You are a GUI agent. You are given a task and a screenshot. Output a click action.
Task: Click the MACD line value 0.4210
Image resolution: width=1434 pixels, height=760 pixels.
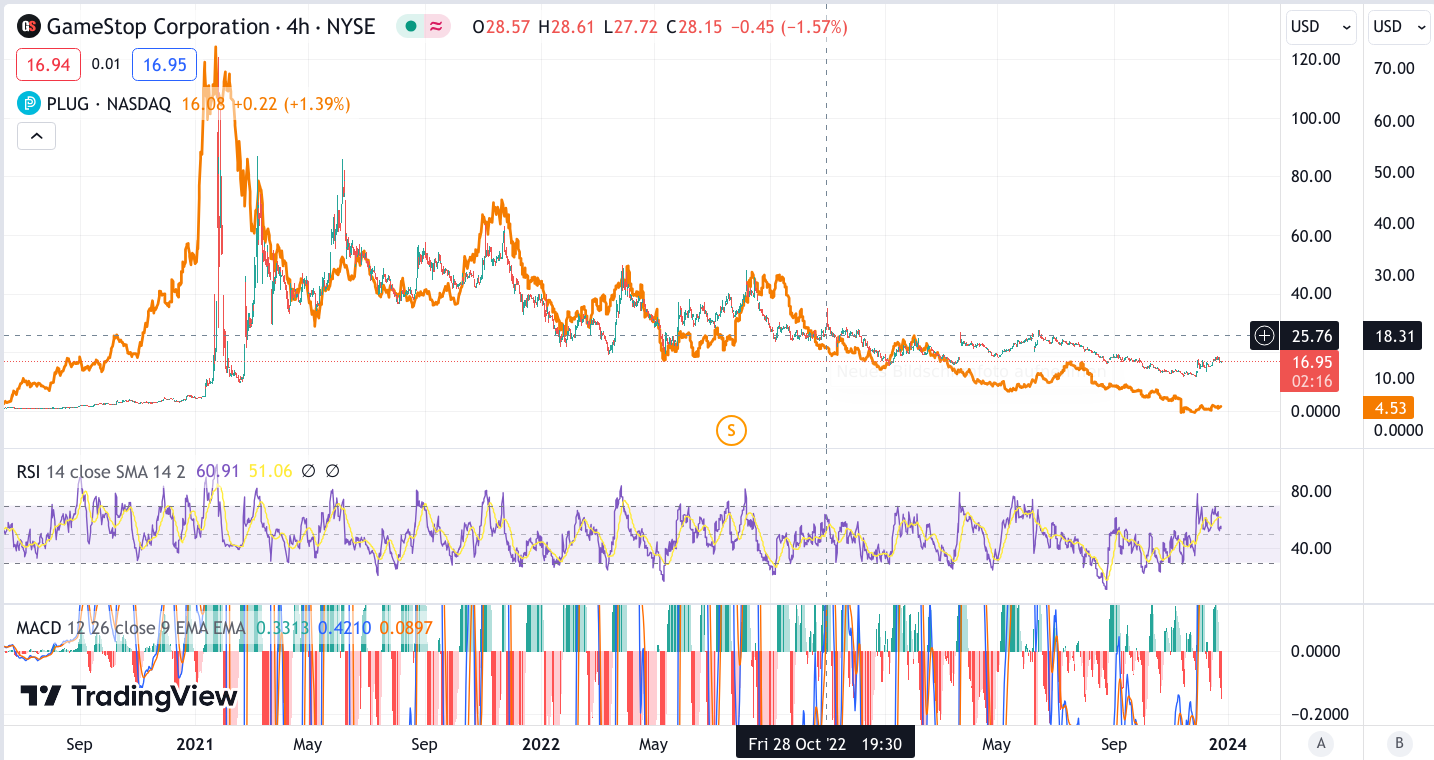[345, 628]
